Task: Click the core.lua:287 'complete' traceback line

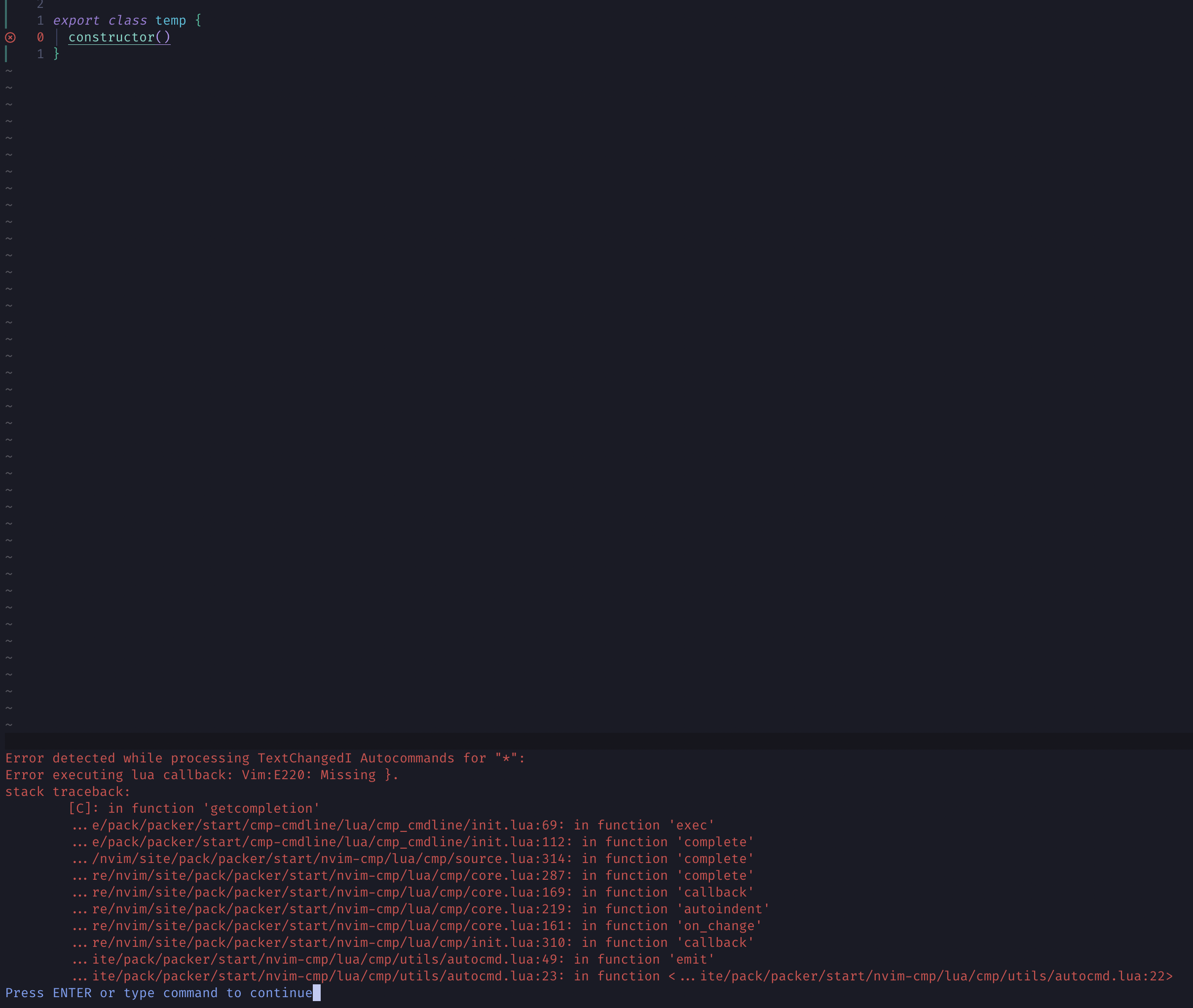Action: [x=413, y=875]
